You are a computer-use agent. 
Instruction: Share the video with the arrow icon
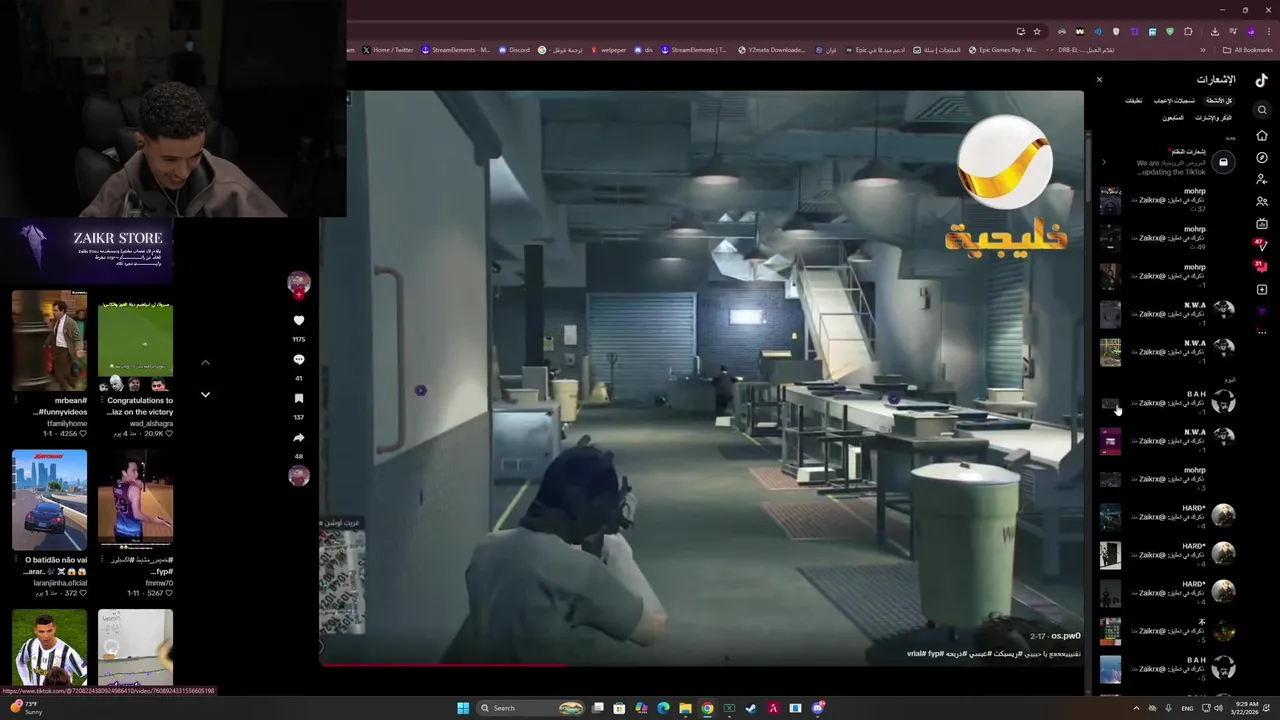pos(298,438)
